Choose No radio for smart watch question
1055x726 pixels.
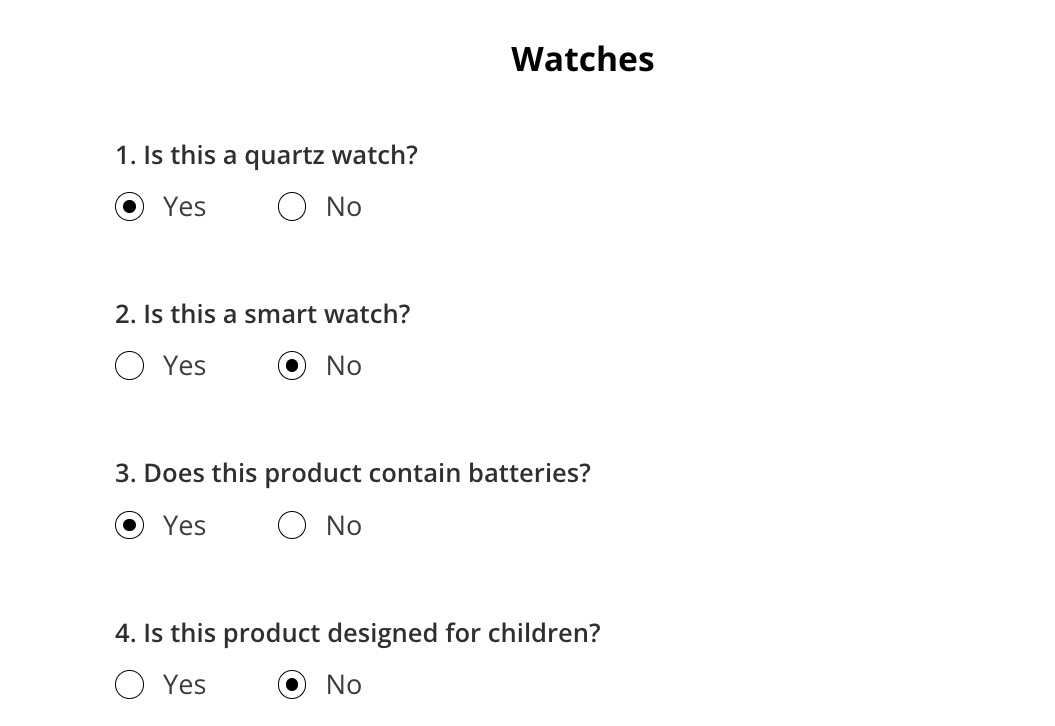292,365
